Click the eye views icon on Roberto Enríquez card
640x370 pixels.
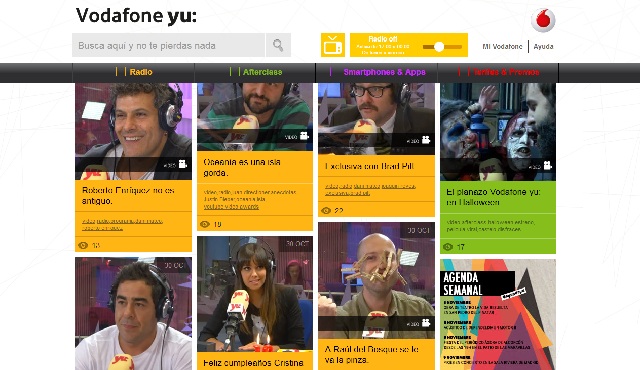(83, 245)
